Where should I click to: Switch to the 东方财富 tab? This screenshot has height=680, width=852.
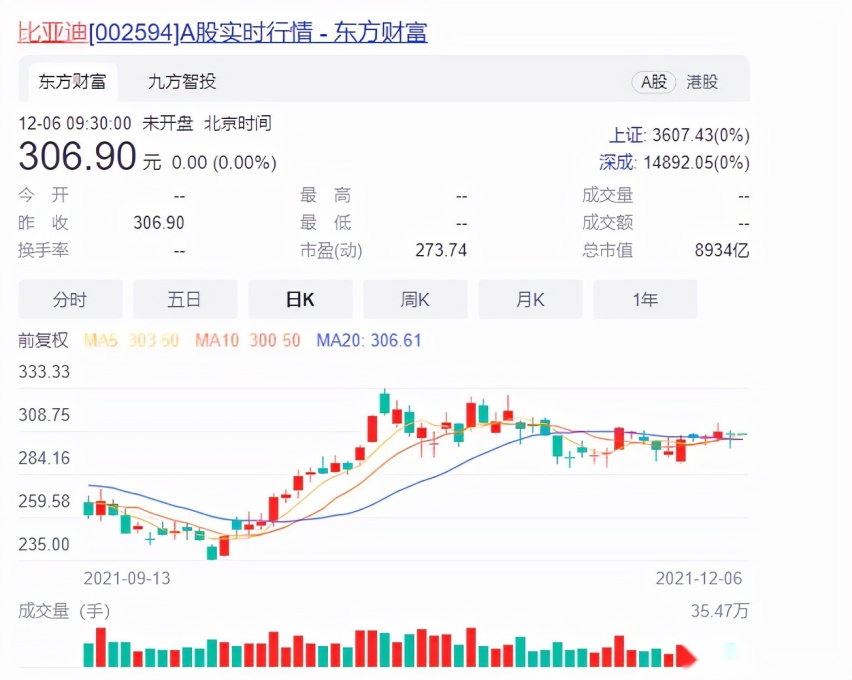72,82
